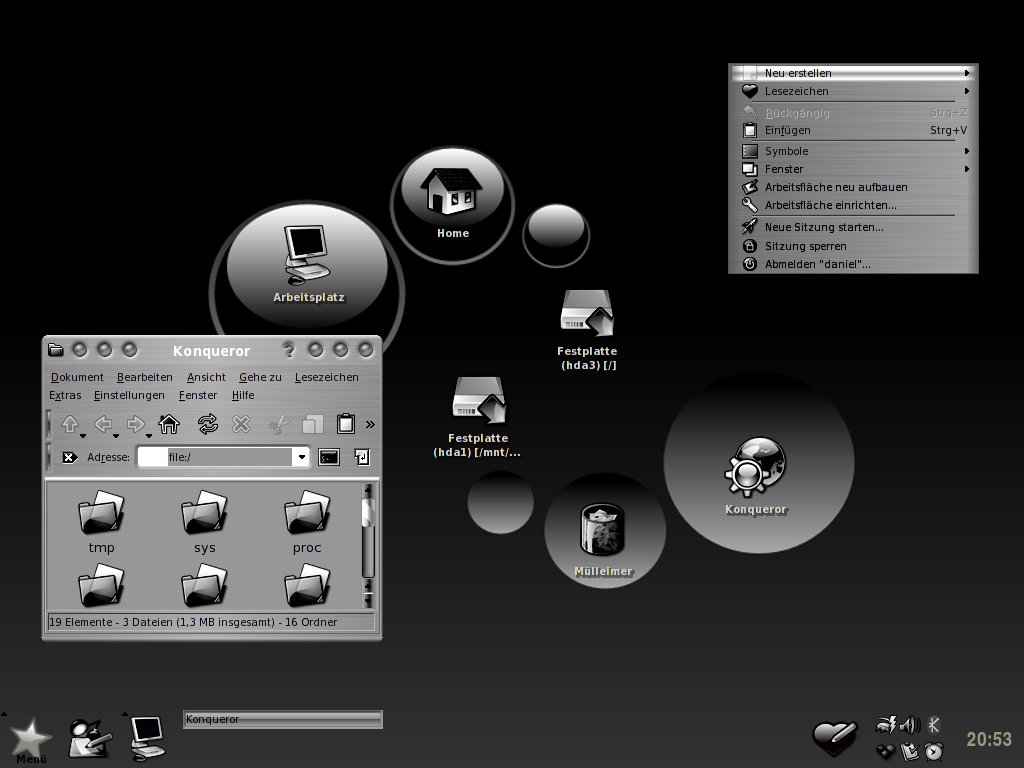Image resolution: width=1024 pixels, height=768 pixels.
Task: Open the Gehe zu menu
Action: click(x=260, y=377)
